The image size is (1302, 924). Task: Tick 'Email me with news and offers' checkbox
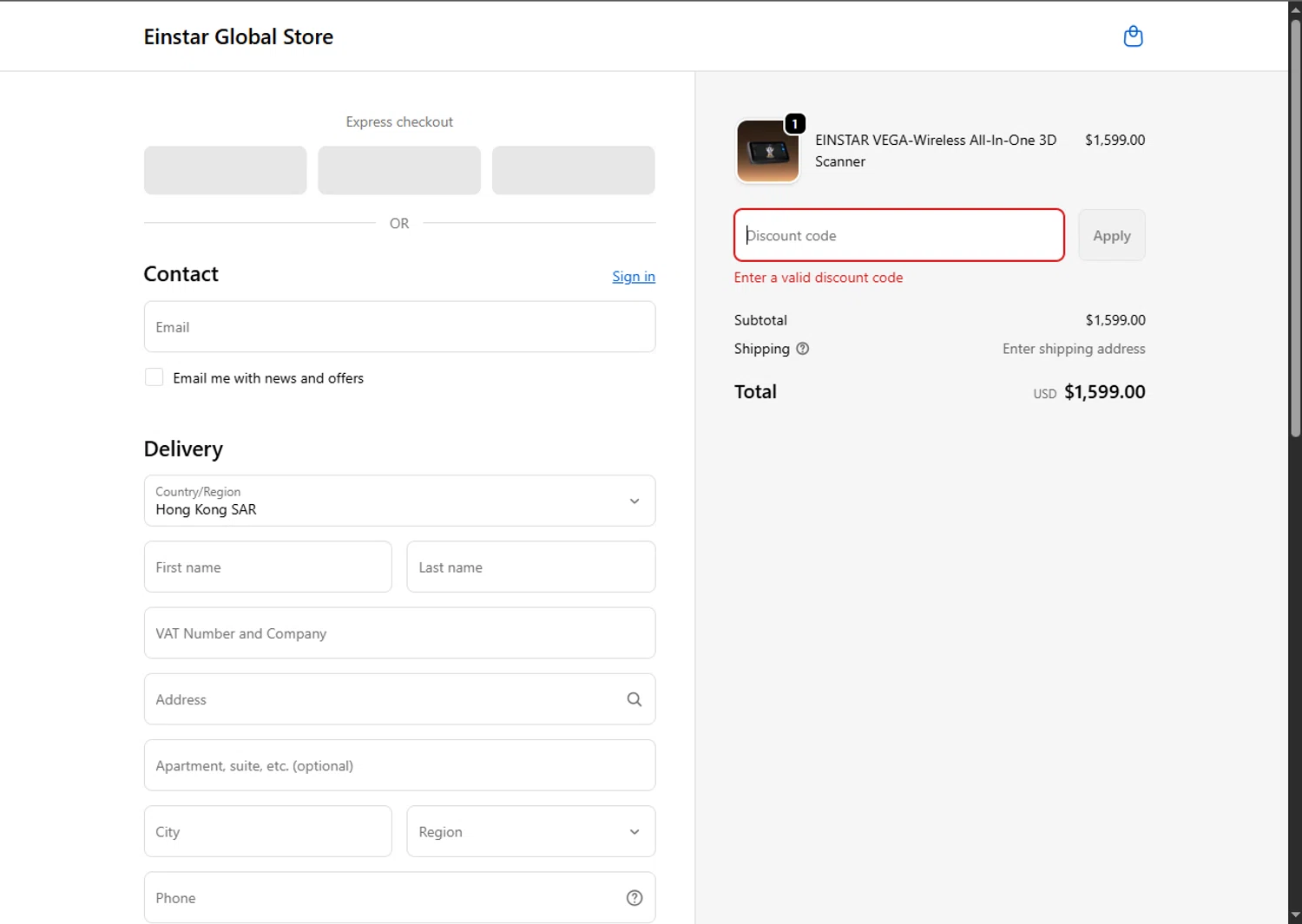coord(154,377)
